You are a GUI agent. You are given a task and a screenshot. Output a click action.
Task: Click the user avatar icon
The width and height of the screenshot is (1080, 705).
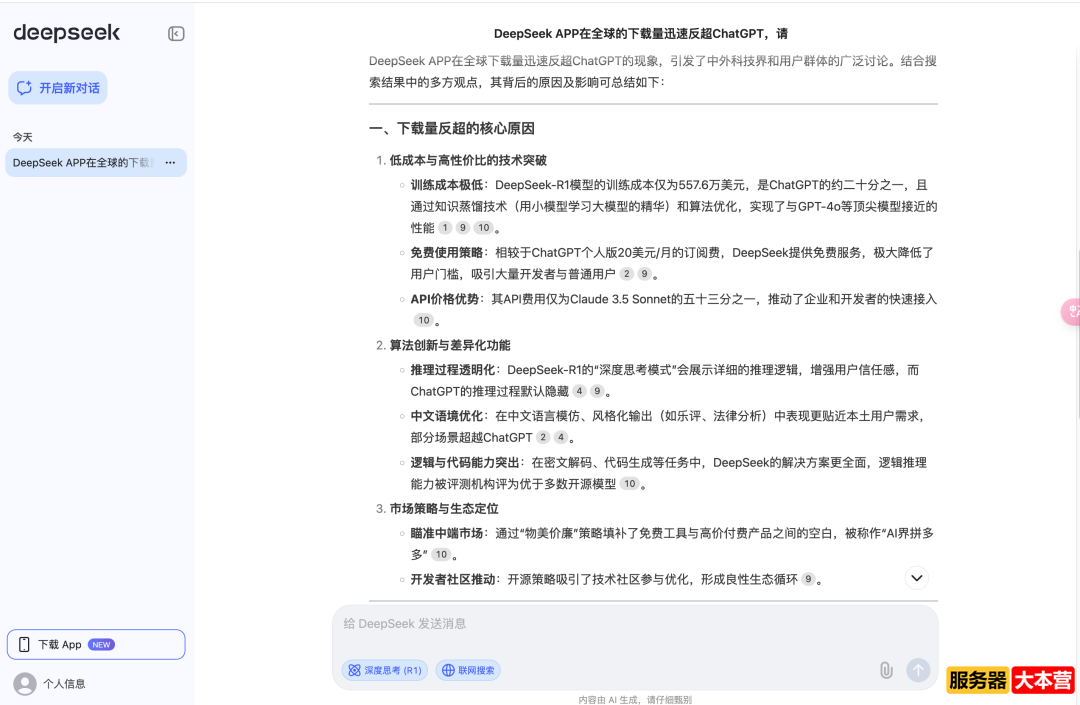[x=25, y=684]
